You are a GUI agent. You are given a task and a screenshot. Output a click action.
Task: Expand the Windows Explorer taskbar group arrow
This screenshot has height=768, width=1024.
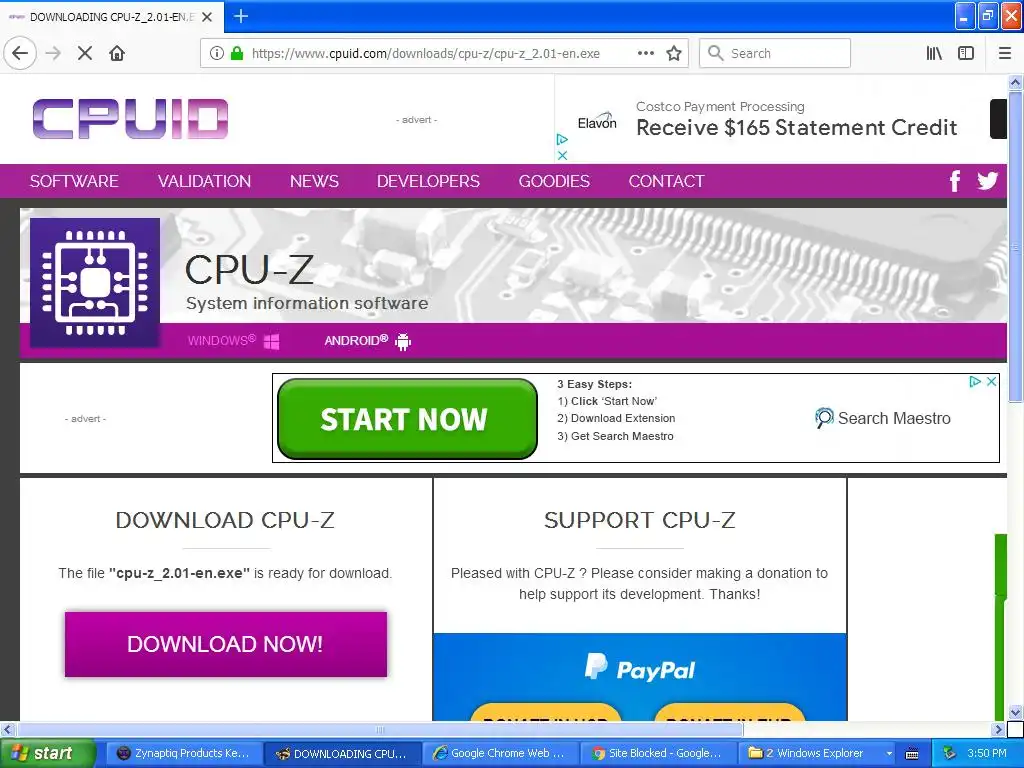click(889, 754)
